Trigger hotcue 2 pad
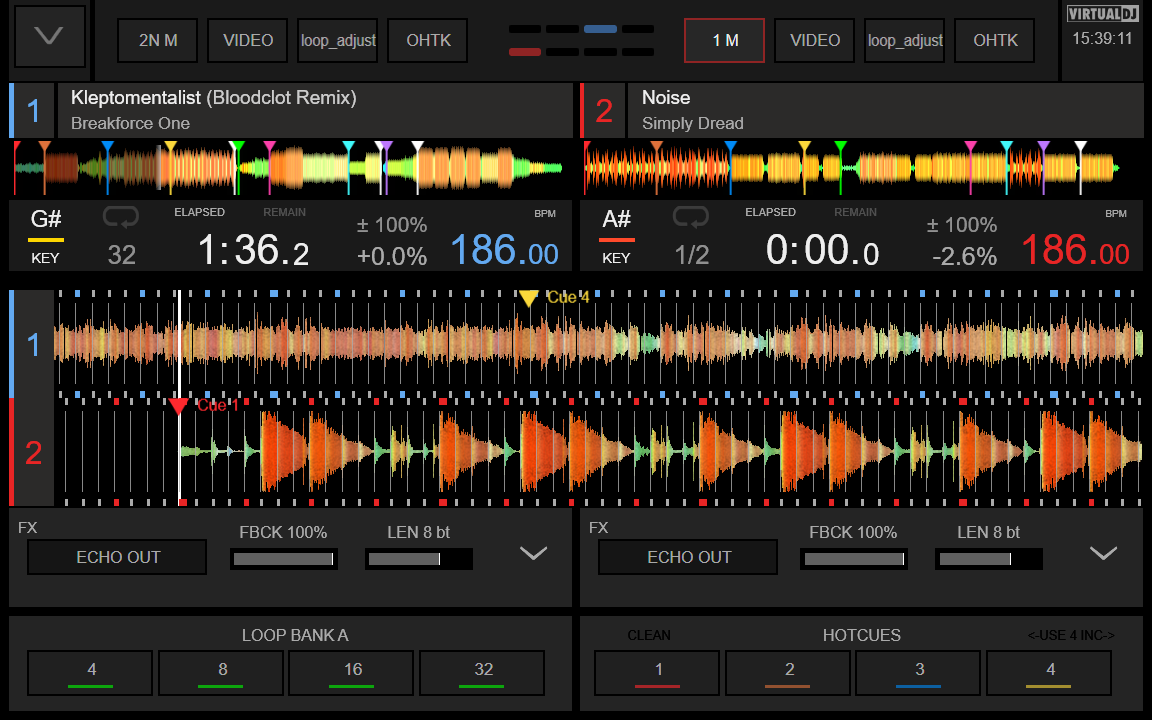 click(x=788, y=672)
